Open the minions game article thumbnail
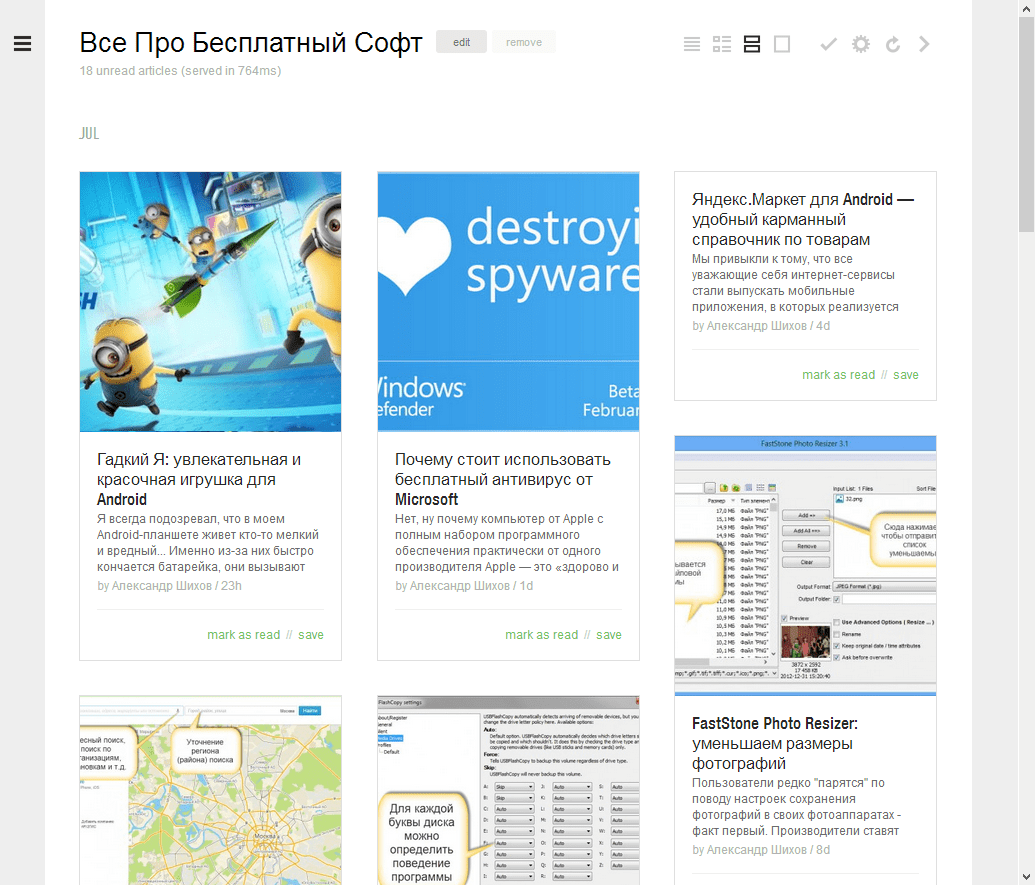Screen dimensions: 1035x885 click(210, 301)
